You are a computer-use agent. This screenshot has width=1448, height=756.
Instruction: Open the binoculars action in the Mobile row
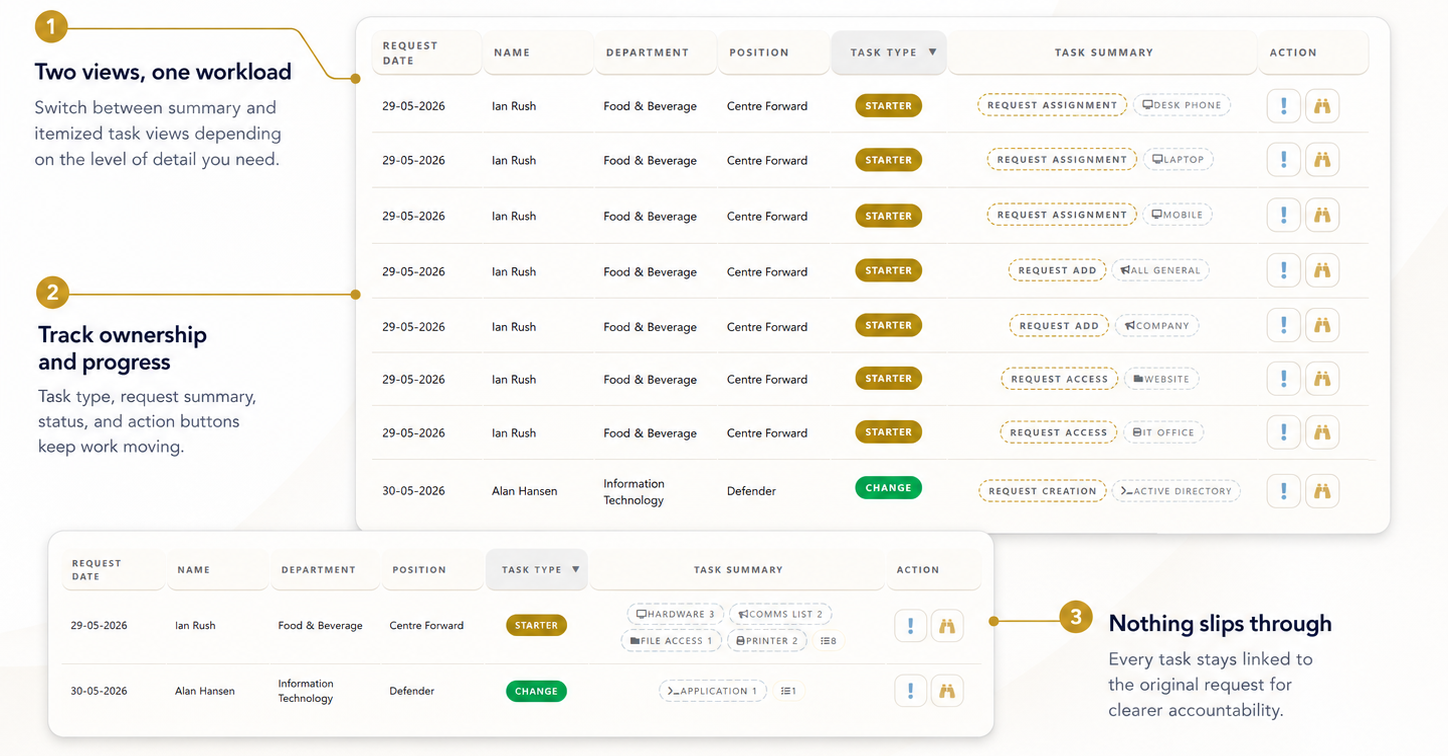[x=1322, y=215]
